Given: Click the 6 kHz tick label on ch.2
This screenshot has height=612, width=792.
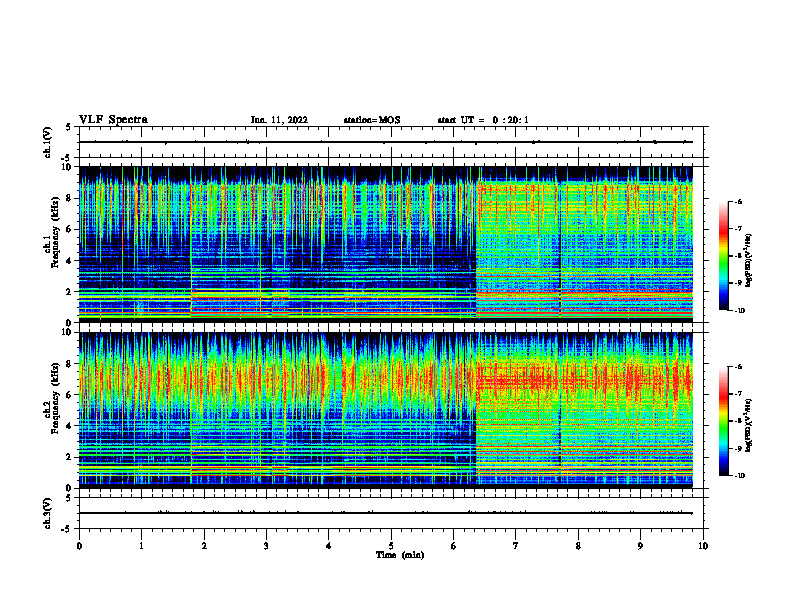Looking at the screenshot, I should tap(69, 395).
